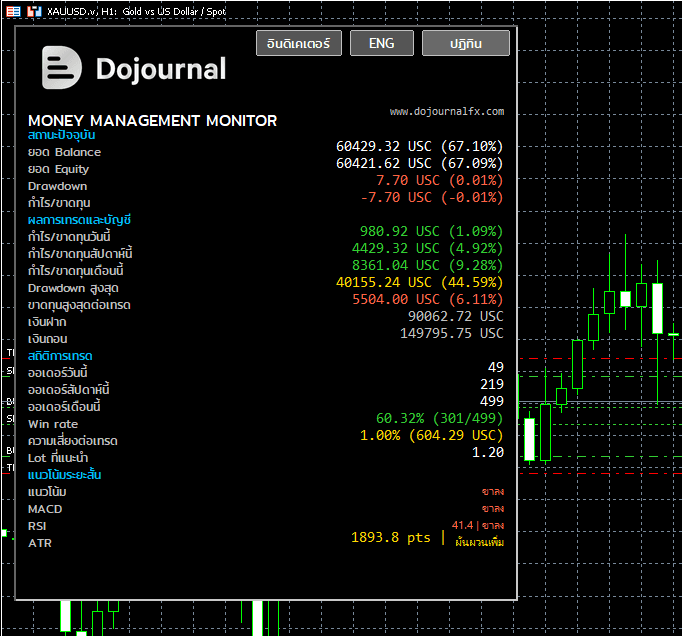Open the ปฏิทิน calendar button
The width and height of the screenshot is (682, 636).
465,43
